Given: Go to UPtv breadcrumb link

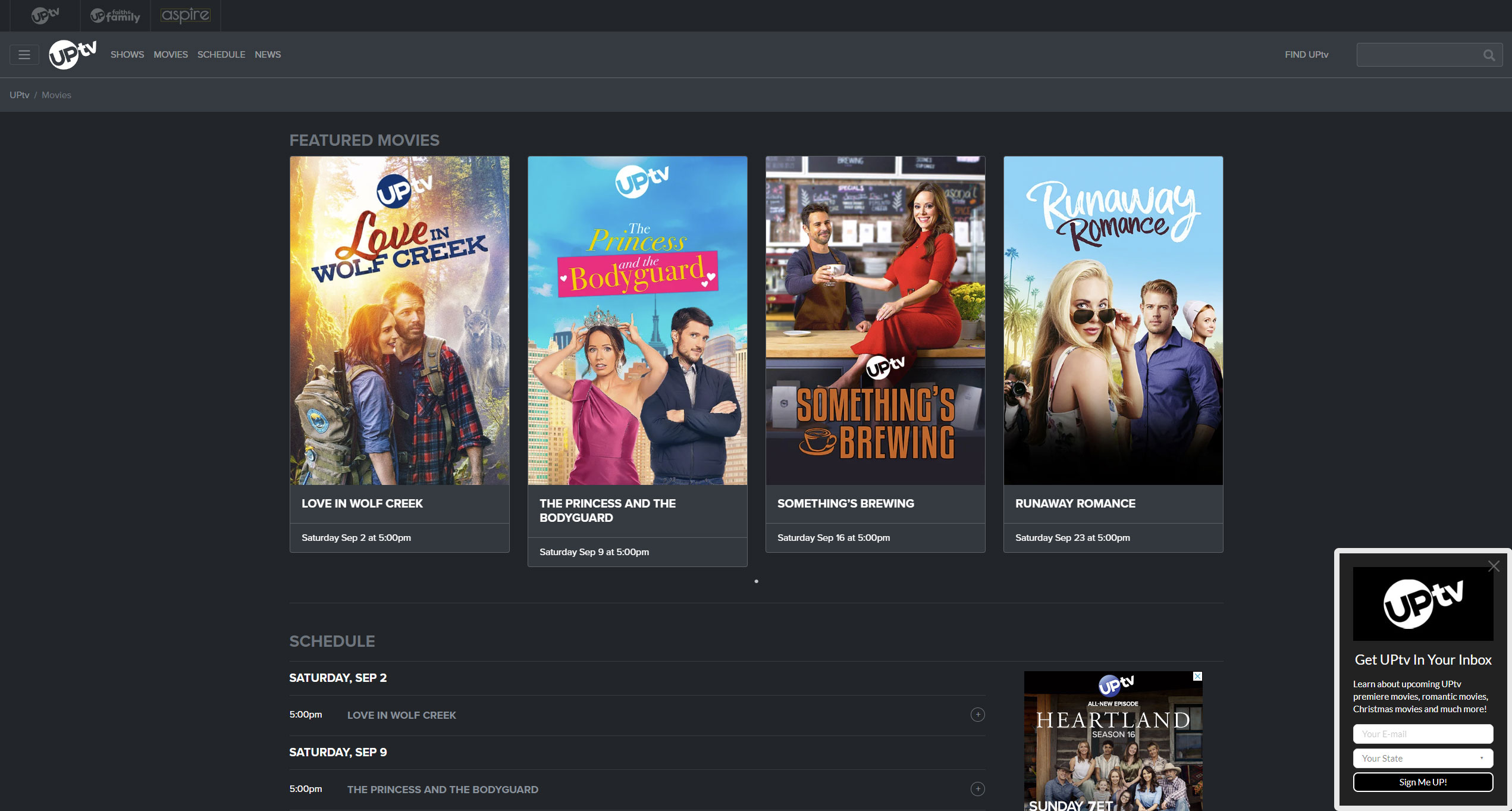Looking at the screenshot, I should [x=20, y=95].
